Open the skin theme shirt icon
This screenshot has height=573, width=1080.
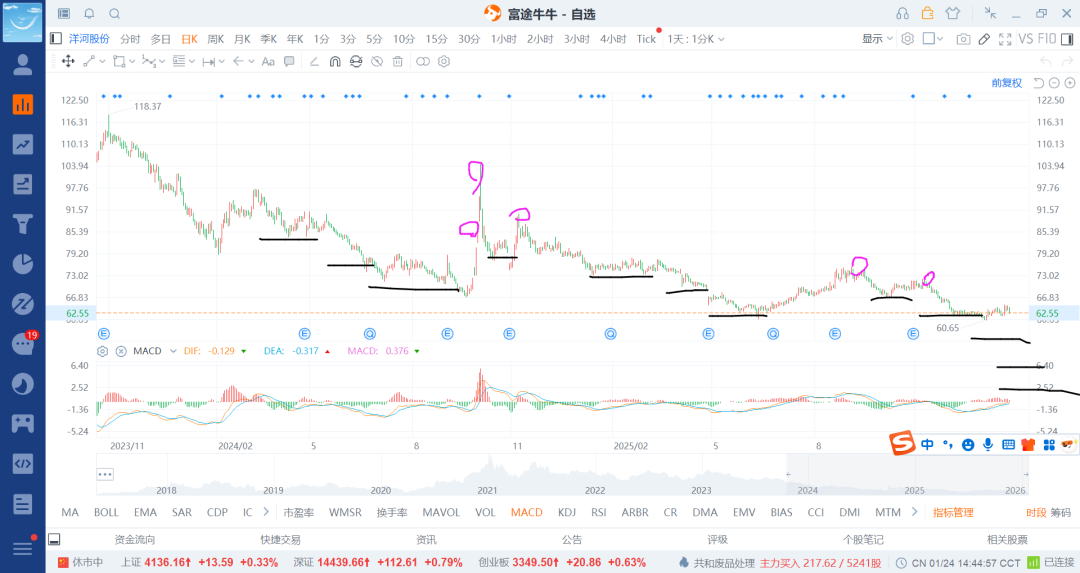(x=953, y=14)
